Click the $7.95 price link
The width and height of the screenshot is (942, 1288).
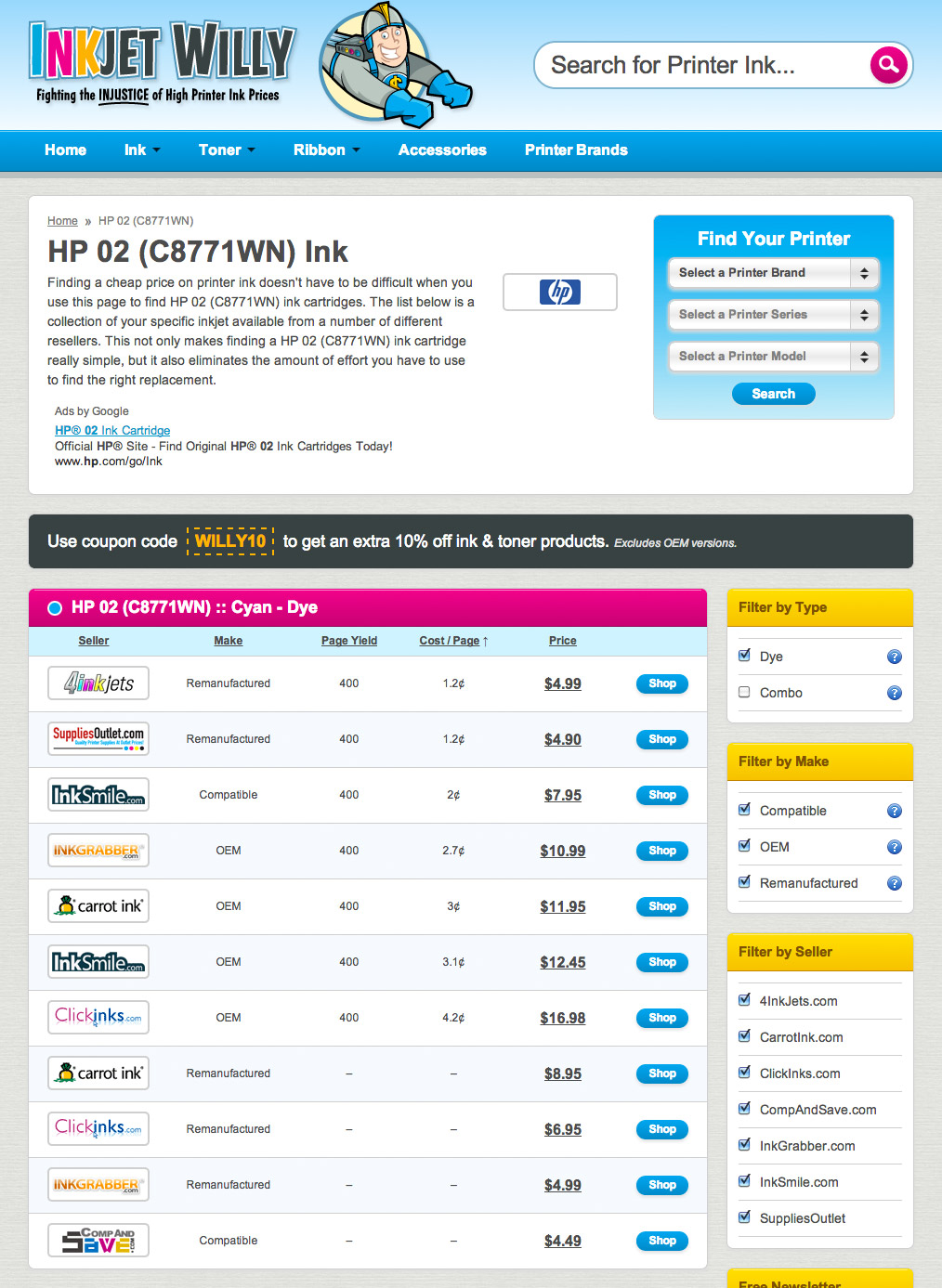[563, 795]
